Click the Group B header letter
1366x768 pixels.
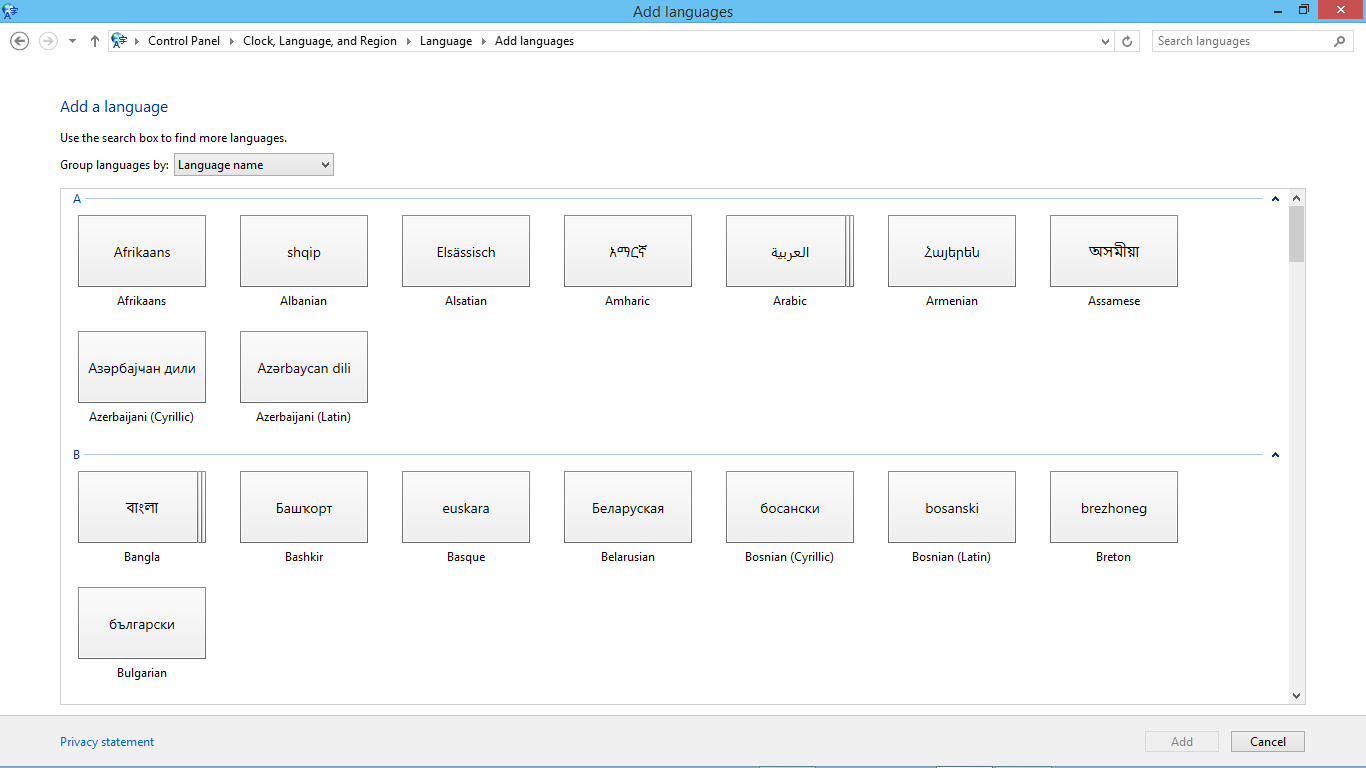tap(77, 455)
